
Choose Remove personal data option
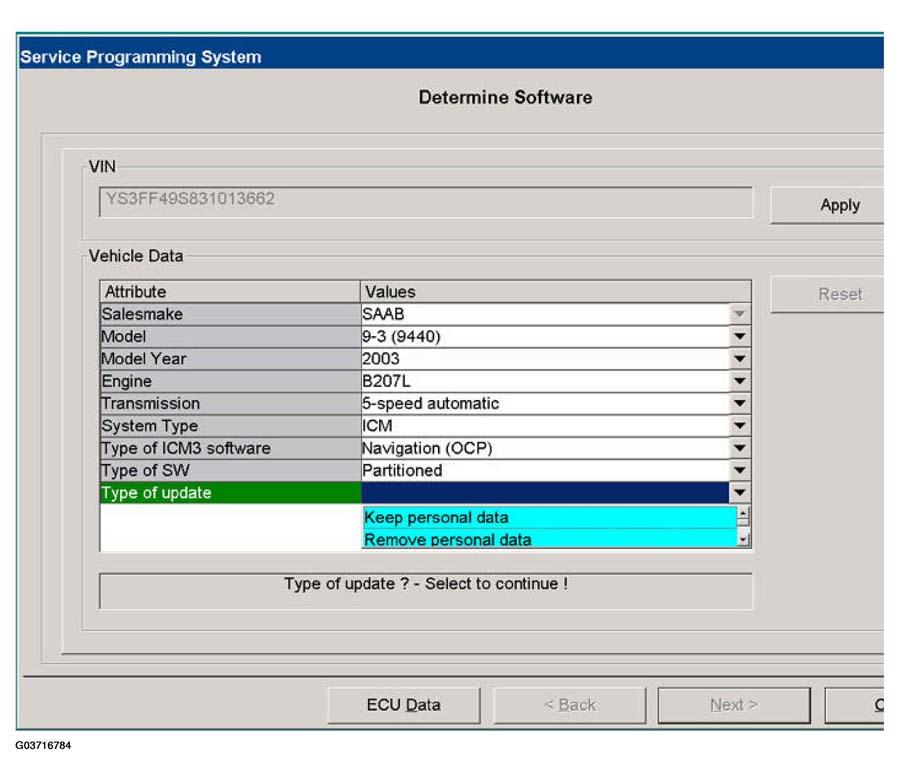(x=548, y=540)
